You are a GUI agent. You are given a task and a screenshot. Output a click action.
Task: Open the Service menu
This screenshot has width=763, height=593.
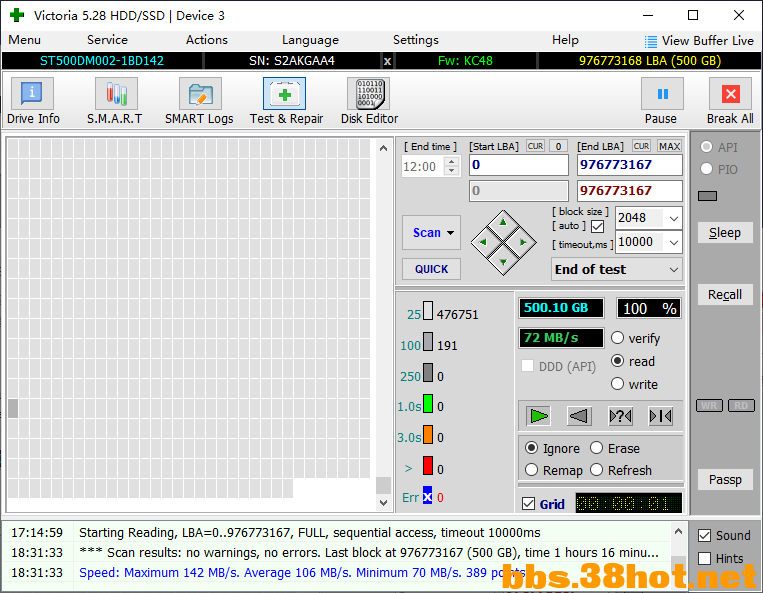tap(107, 40)
